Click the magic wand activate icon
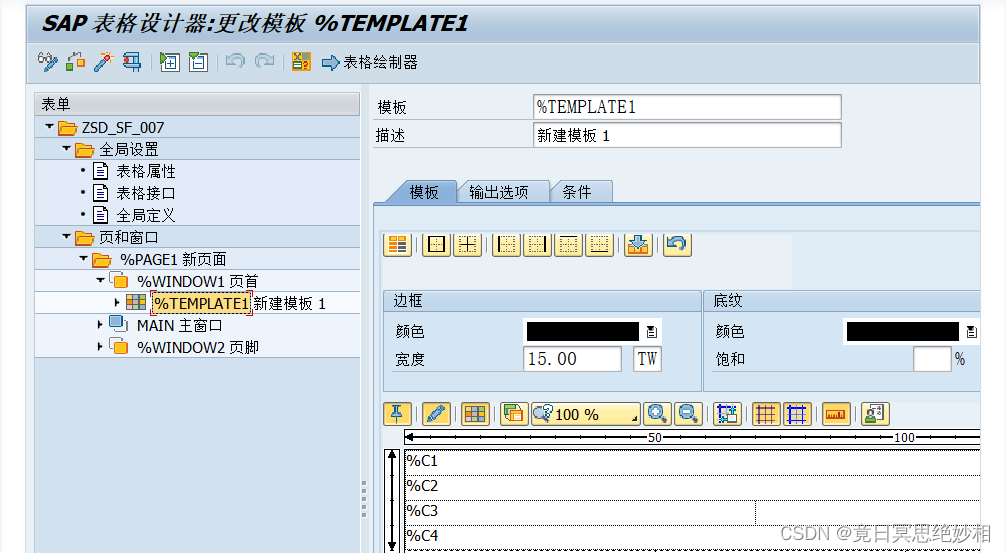The height and width of the screenshot is (553, 1006). tap(103, 62)
